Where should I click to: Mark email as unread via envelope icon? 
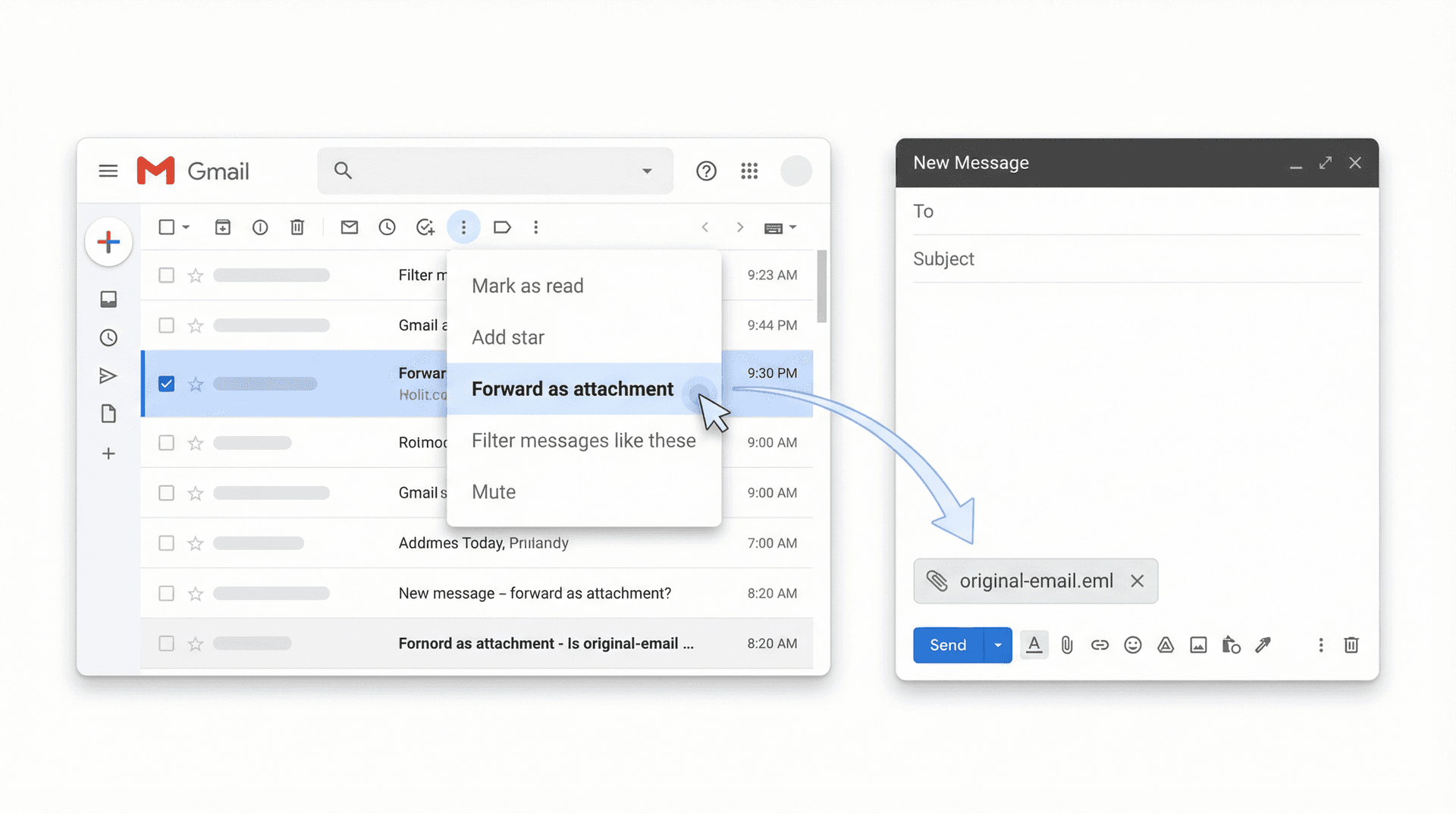(349, 227)
